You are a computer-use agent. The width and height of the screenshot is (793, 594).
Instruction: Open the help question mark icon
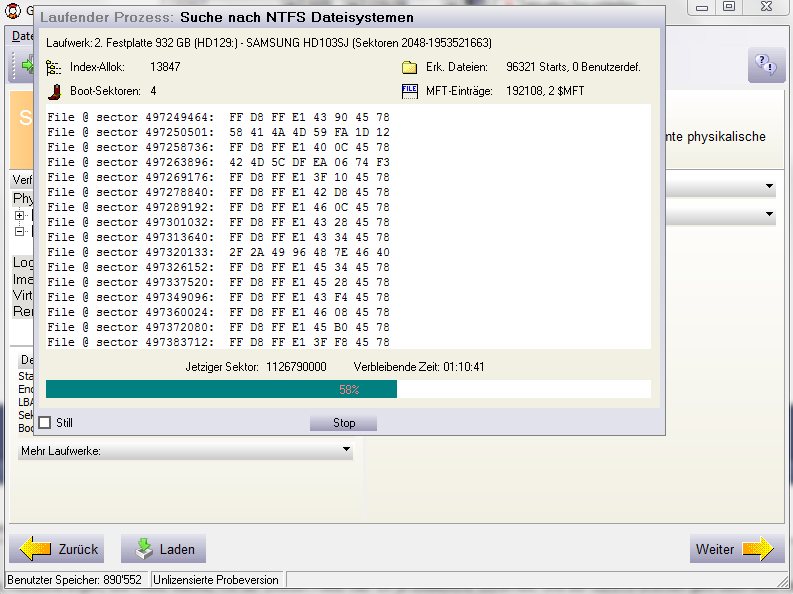click(x=765, y=66)
